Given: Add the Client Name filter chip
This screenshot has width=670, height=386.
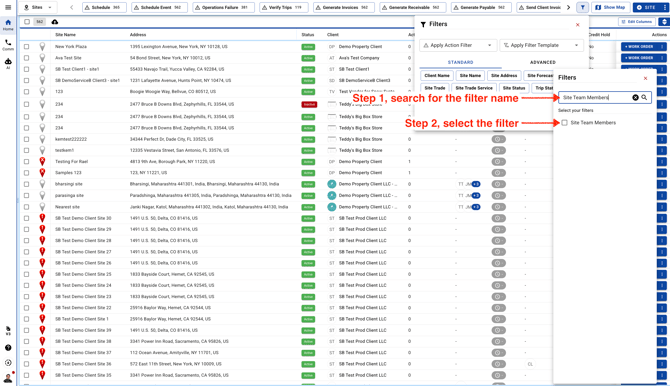Looking at the screenshot, I should pos(437,76).
